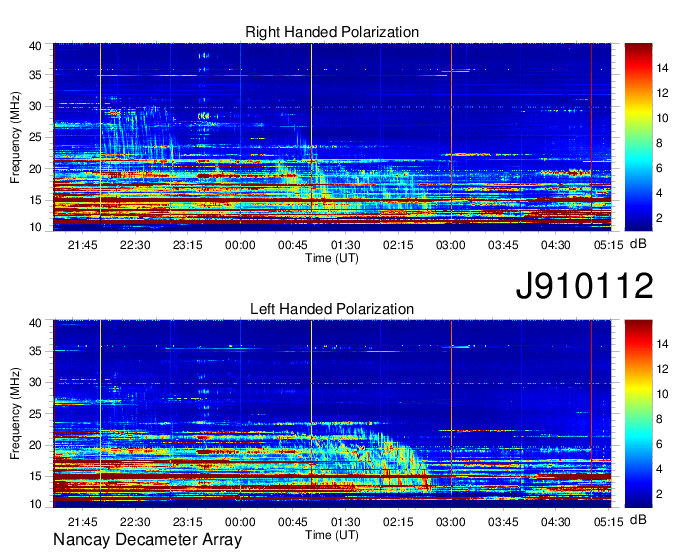Click the "30" frequency tick of Right Handed plot
The image size is (680, 552).
click(x=35, y=106)
